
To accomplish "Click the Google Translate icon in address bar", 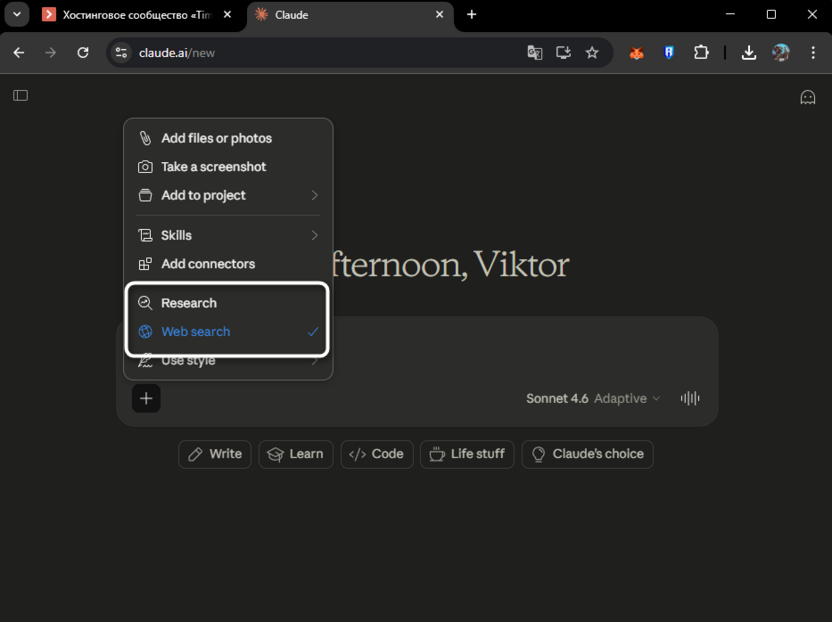I will pyautogui.click(x=535, y=53).
